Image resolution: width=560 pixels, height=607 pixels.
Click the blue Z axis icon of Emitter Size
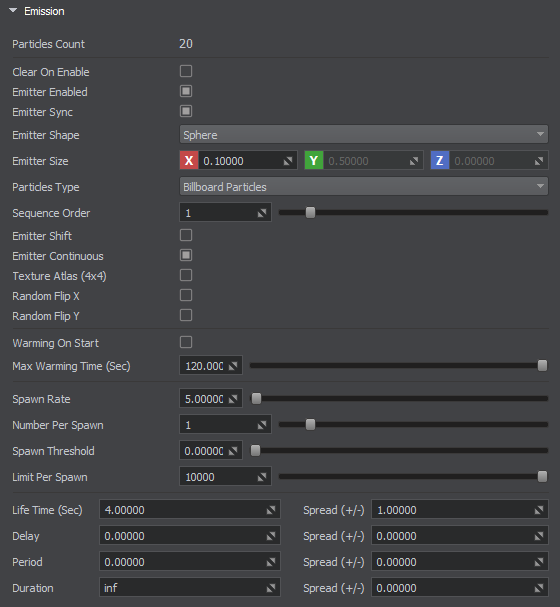tap(440, 161)
